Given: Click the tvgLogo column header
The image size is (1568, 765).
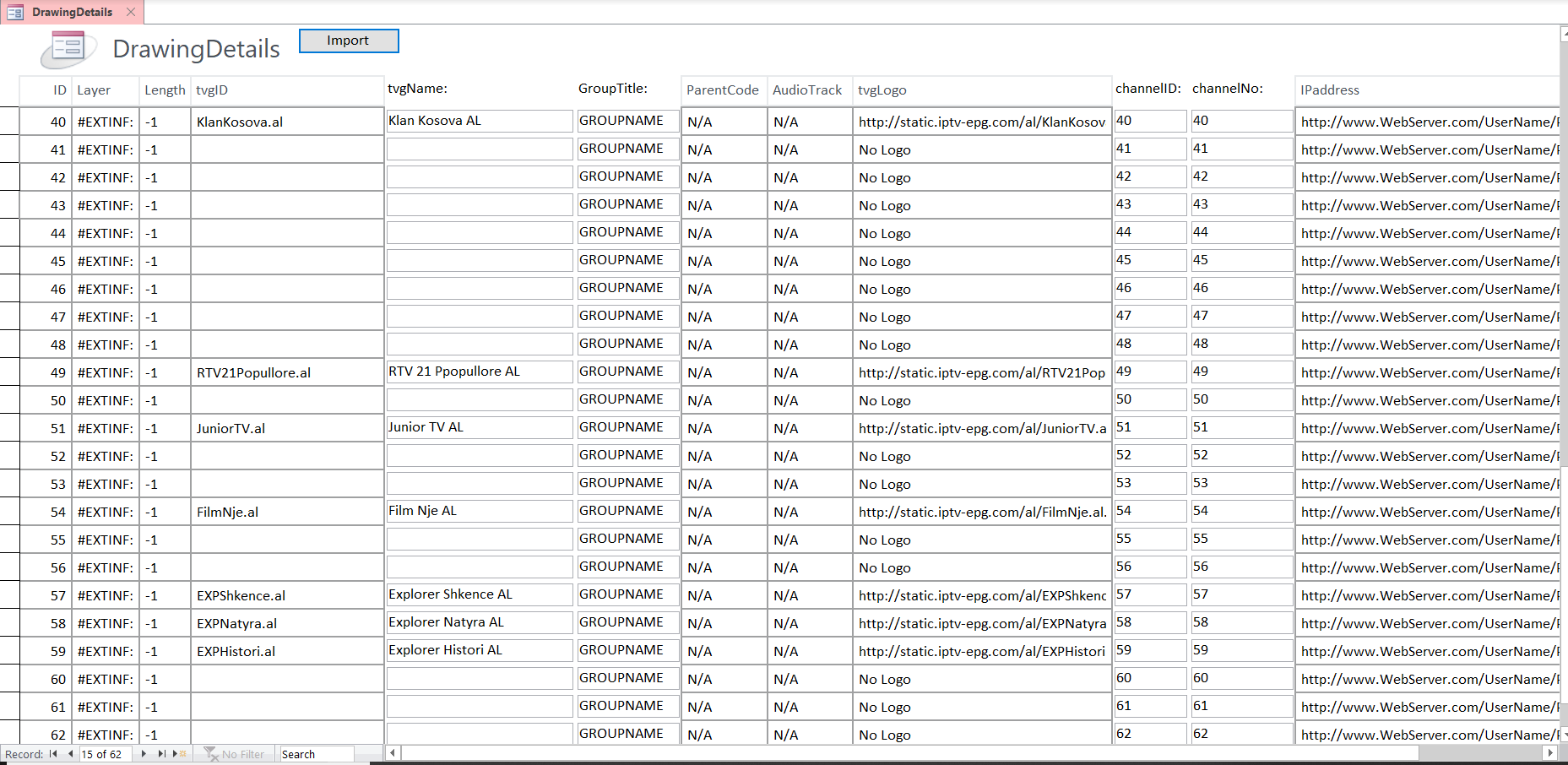Looking at the screenshot, I should coord(882,90).
